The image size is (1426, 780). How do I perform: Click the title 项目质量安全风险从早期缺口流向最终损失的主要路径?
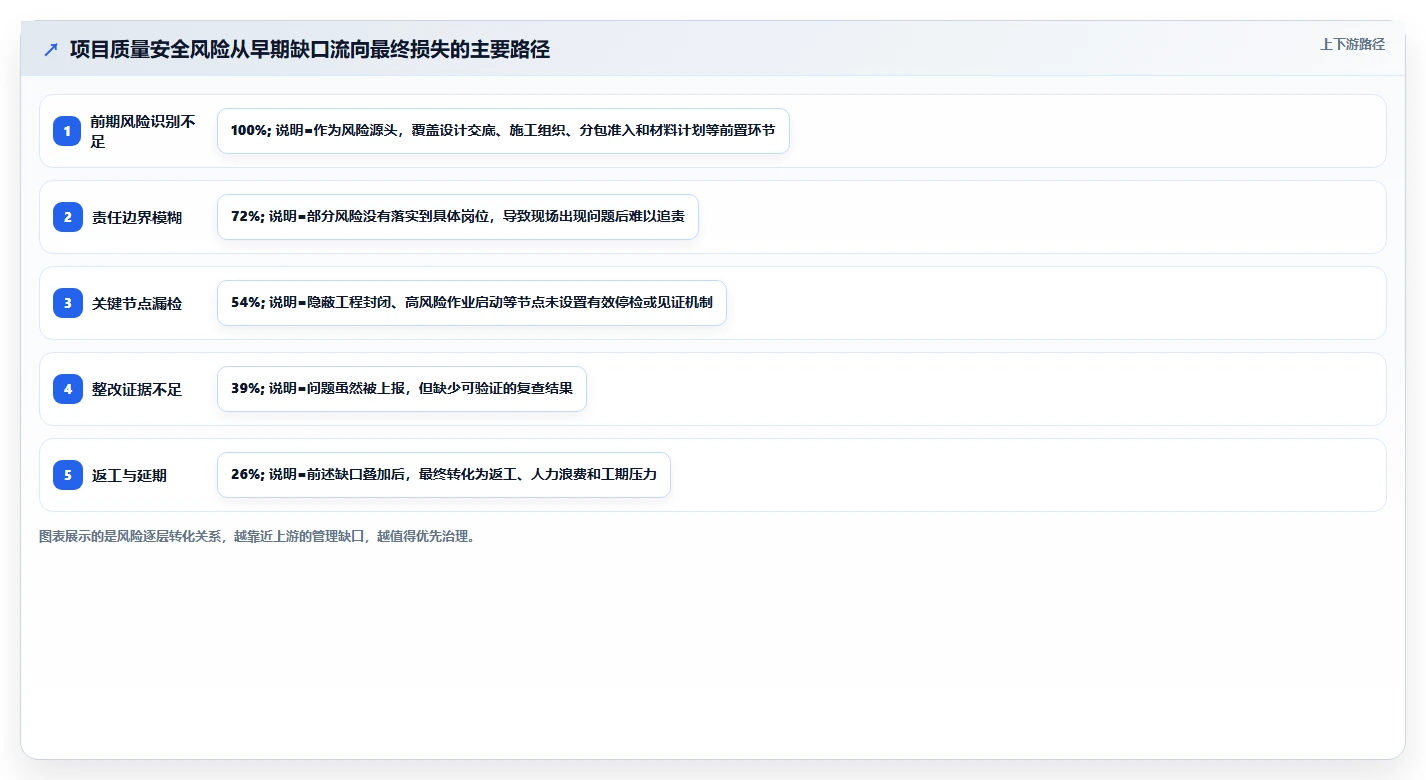(x=310, y=49)
